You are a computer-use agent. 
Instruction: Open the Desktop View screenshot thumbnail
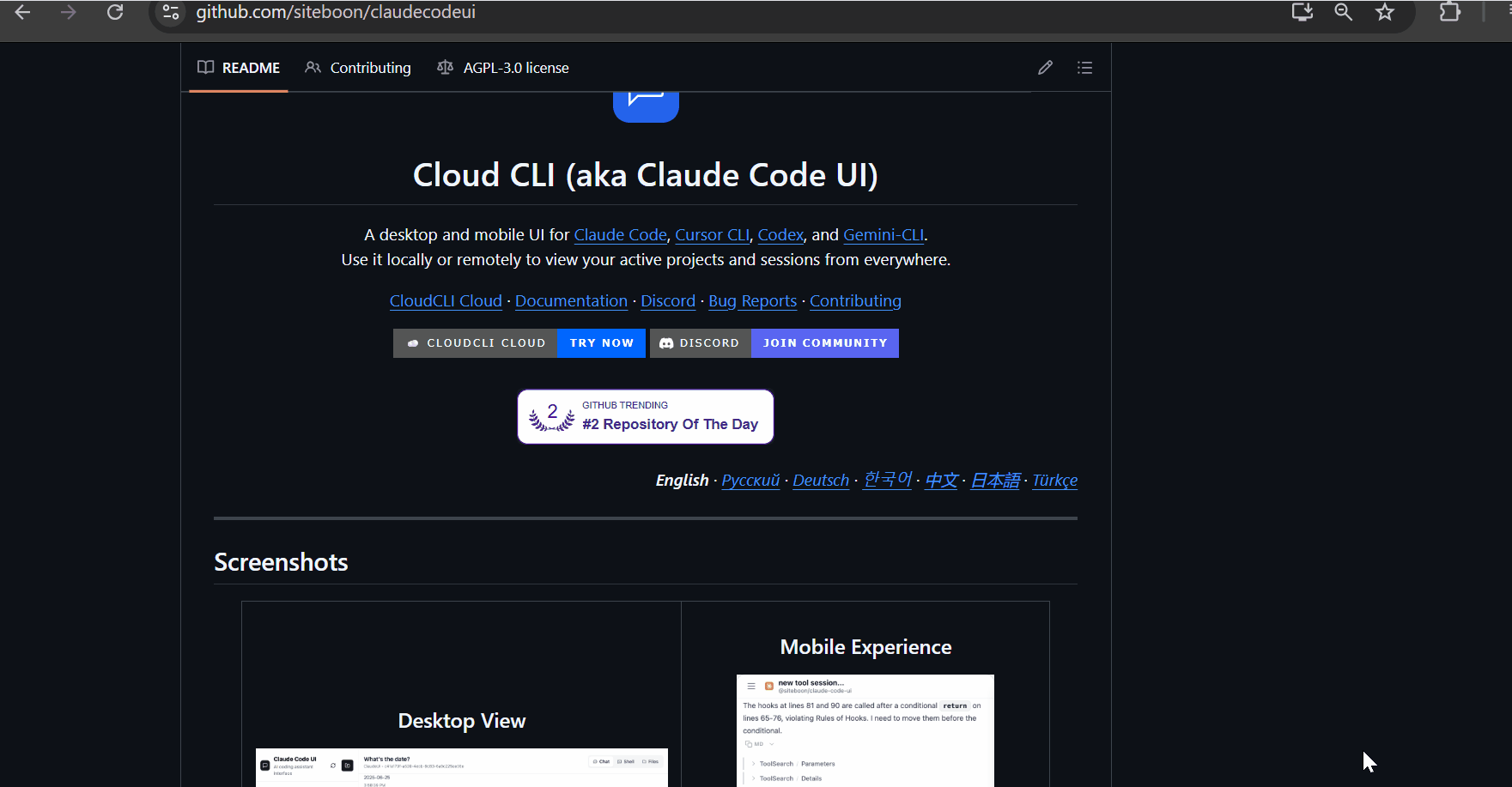tap(462, 767)
